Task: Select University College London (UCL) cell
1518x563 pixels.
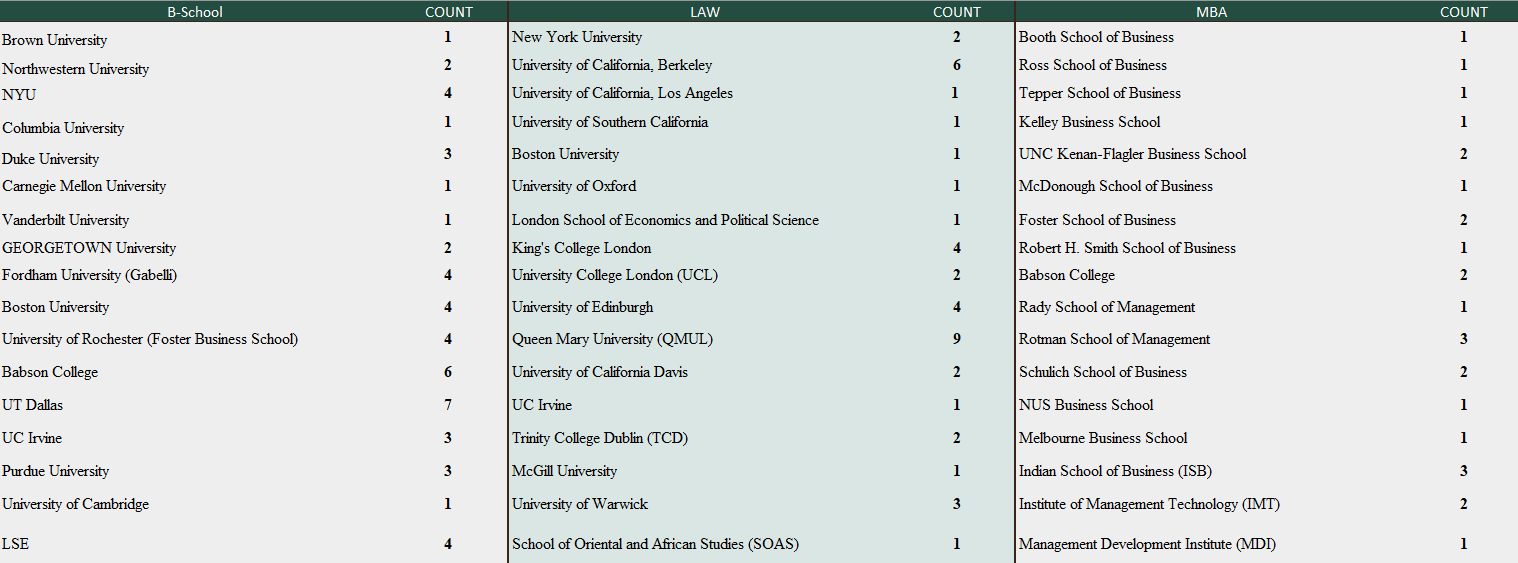Action: point(615,275)
